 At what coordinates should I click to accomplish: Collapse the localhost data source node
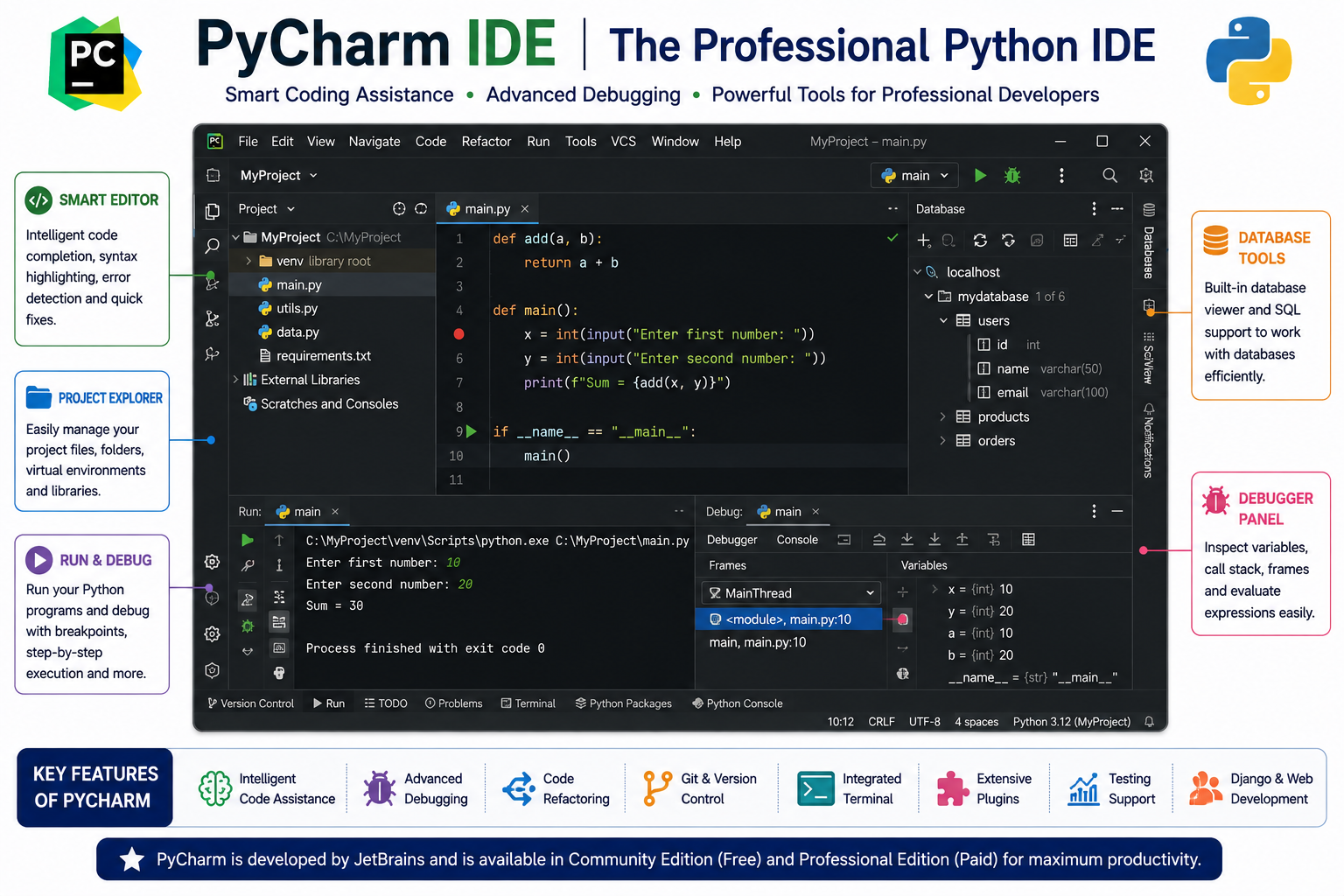tap(918, 272)
